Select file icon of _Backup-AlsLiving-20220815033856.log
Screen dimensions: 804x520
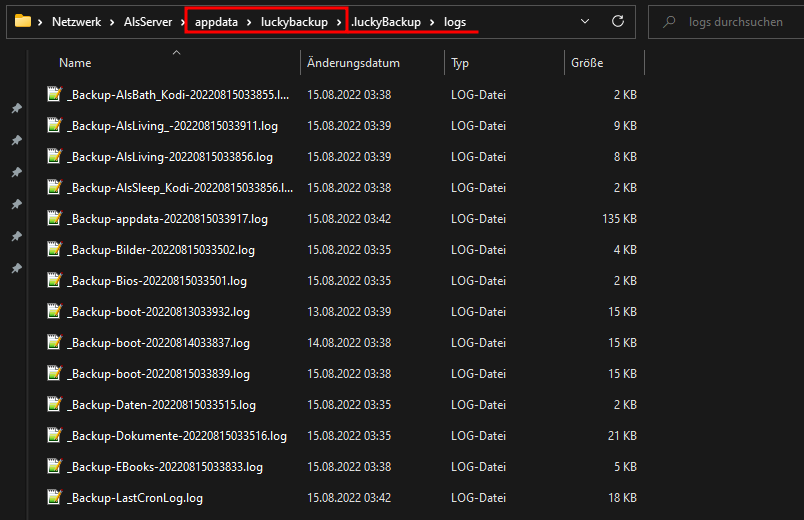pos(54,156)
